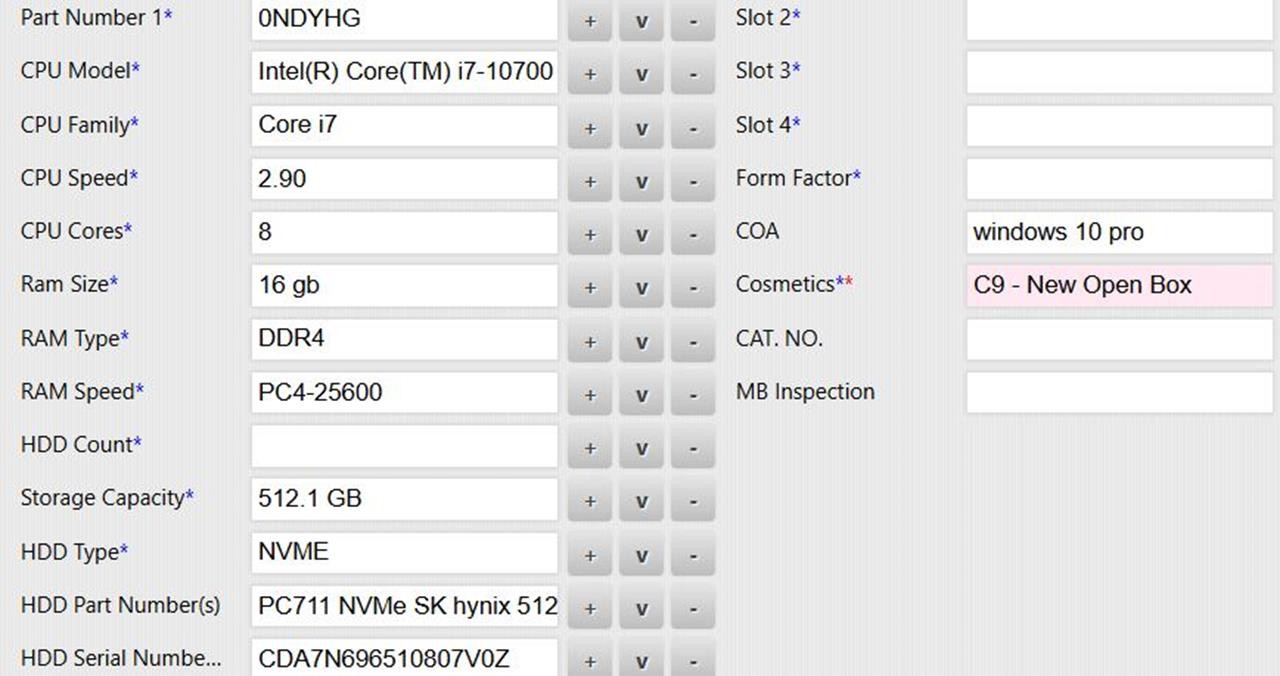Image resolution: width=1280 pixels, height=676 pixels.
Task: Click the minus button beside CPU Family
Action: pos(693,128)
